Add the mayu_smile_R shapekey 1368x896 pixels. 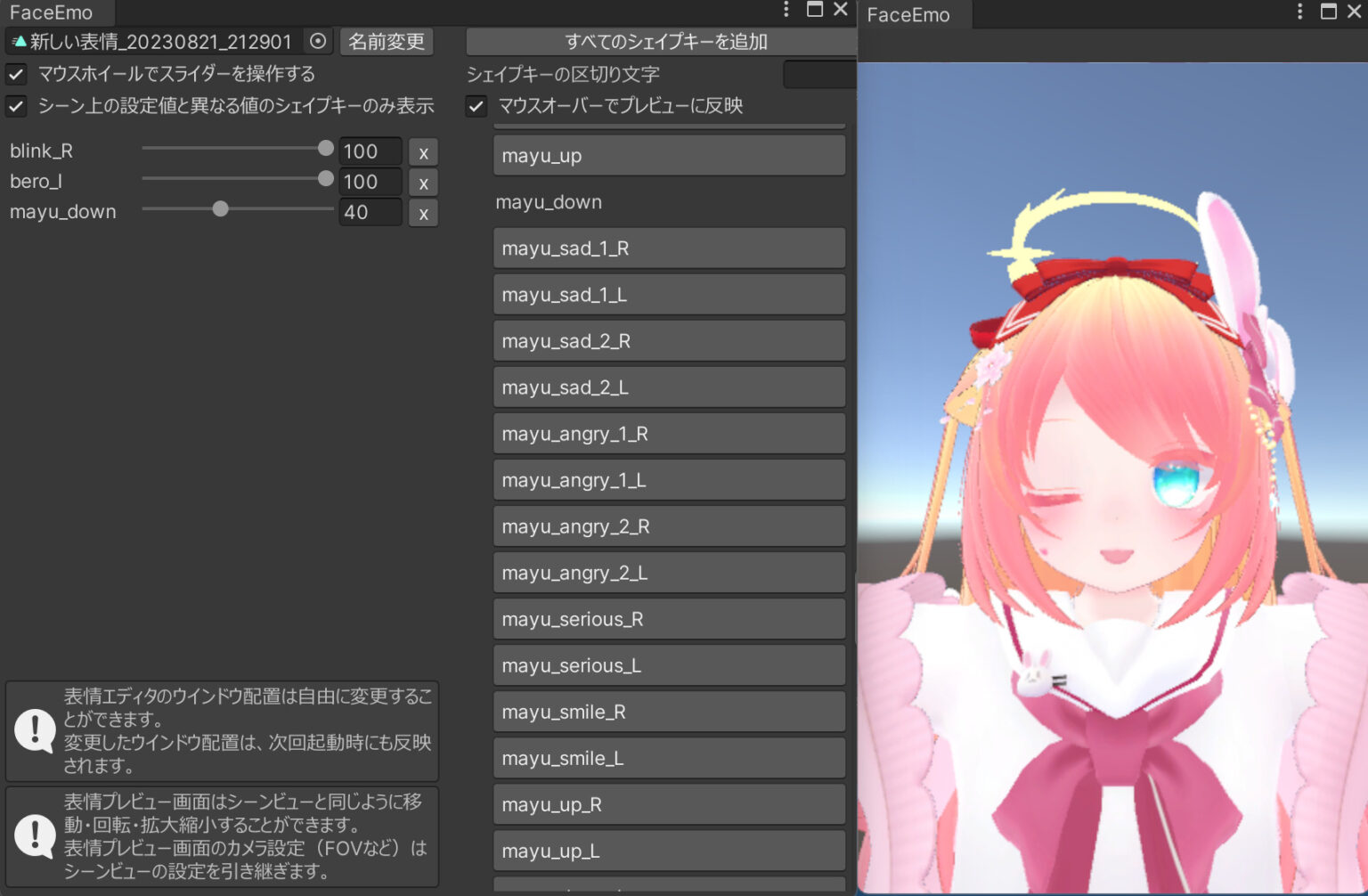click(x=669, y=712)
